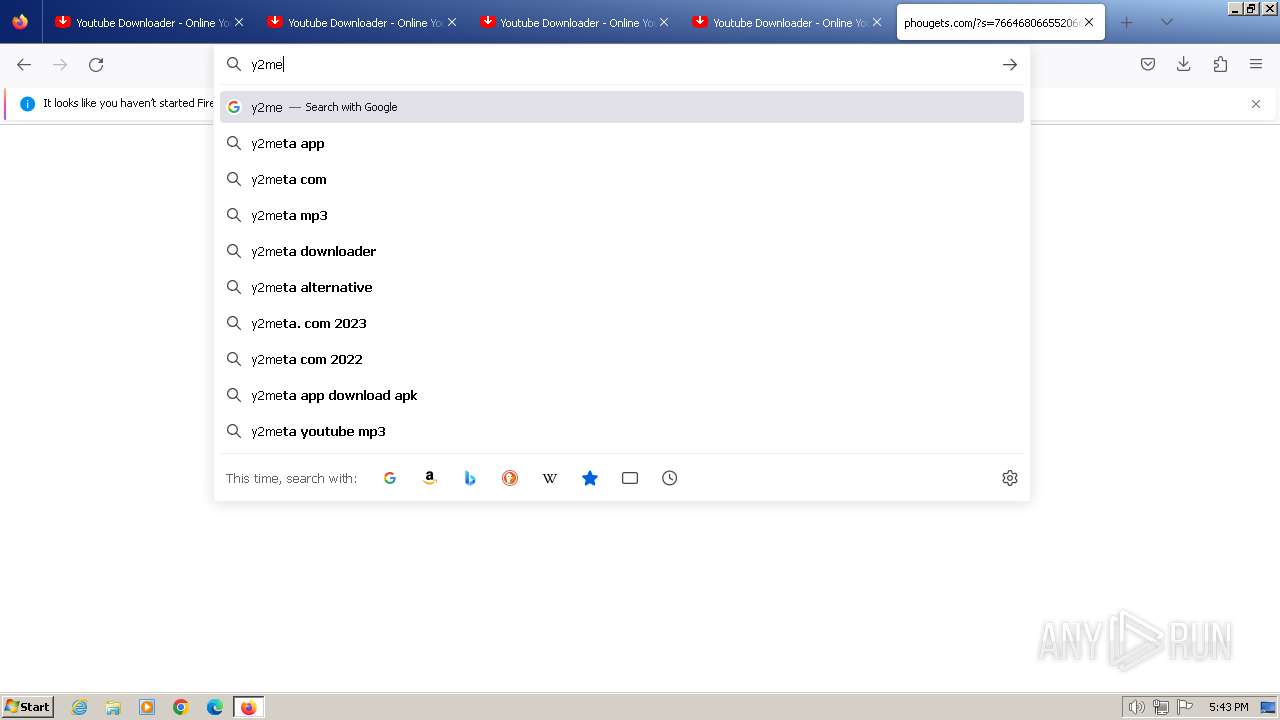The image size is (1280, 720).
Task: Select suggestion 'y2meta com 2022'
Action: pyautogui.click(x=622, y=359)
